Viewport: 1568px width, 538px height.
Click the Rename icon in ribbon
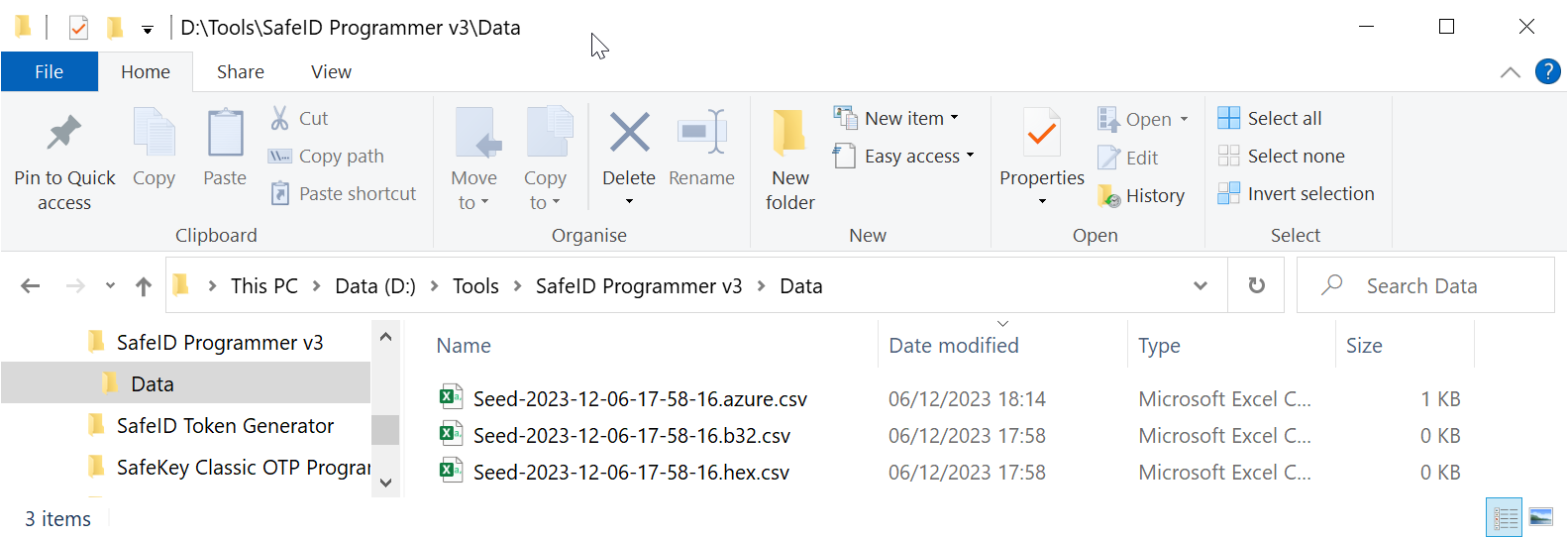[x=702, y=133]
